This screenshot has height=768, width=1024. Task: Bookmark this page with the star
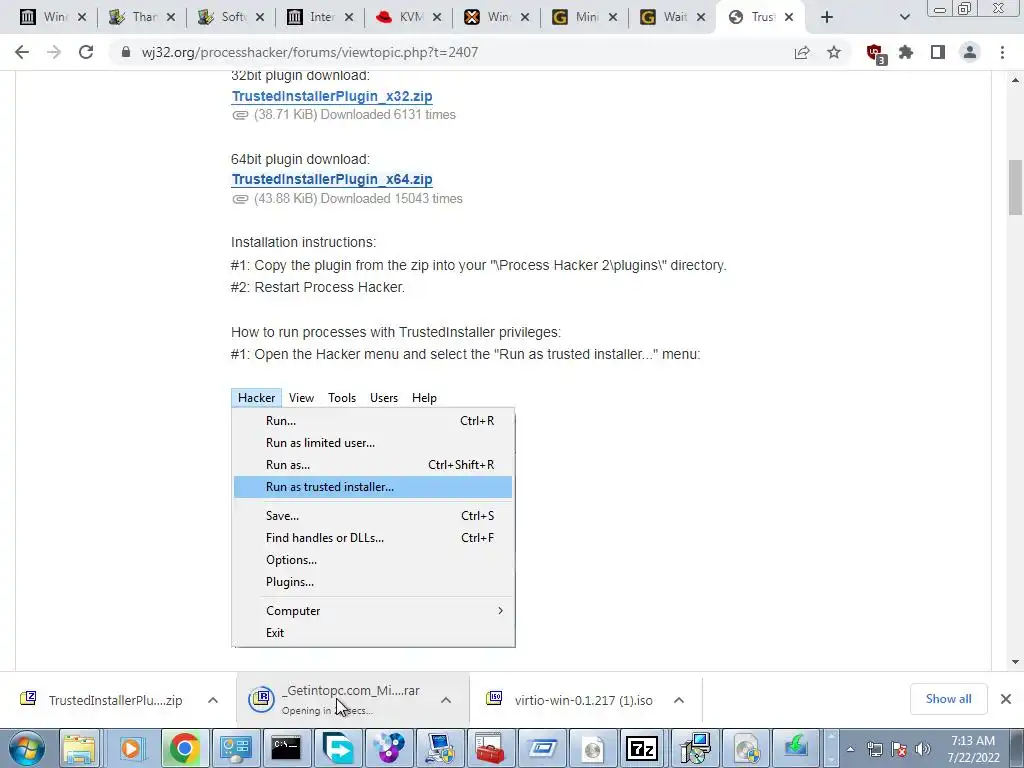tap(834, 52)
